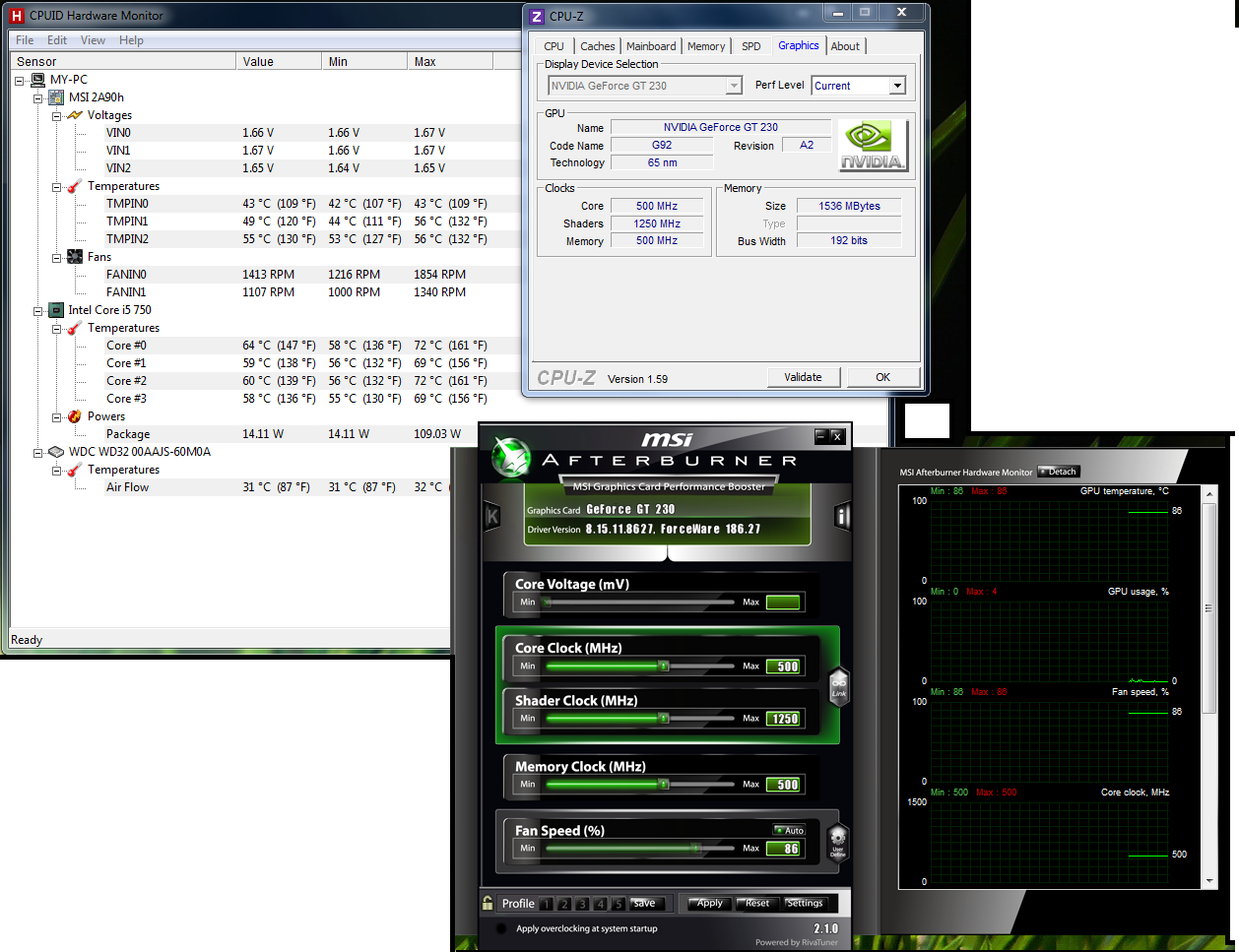Click the Fans icon in the tree
The image size is (1239, 952).
click(75, 257)
